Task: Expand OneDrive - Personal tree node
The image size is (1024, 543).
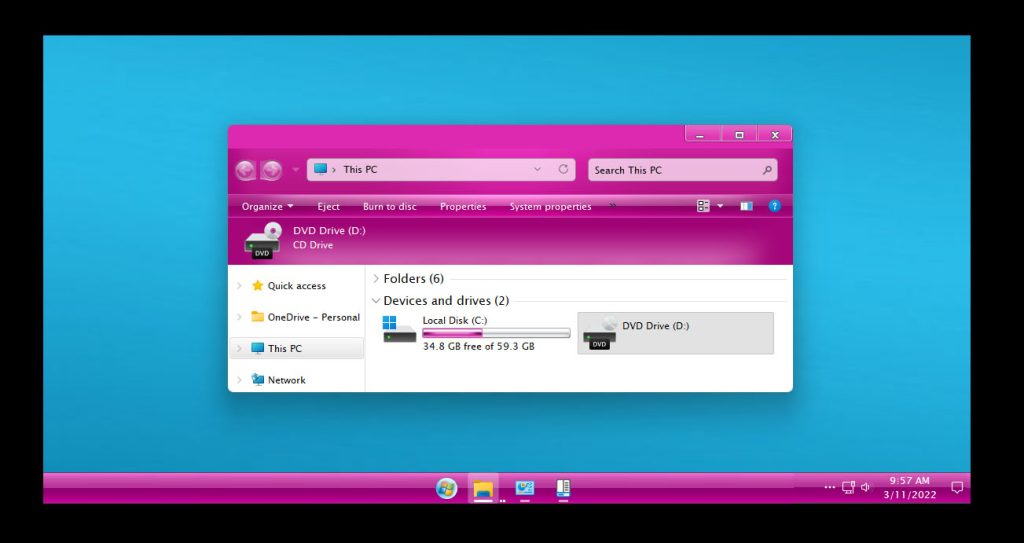Action: click(239, 317)
